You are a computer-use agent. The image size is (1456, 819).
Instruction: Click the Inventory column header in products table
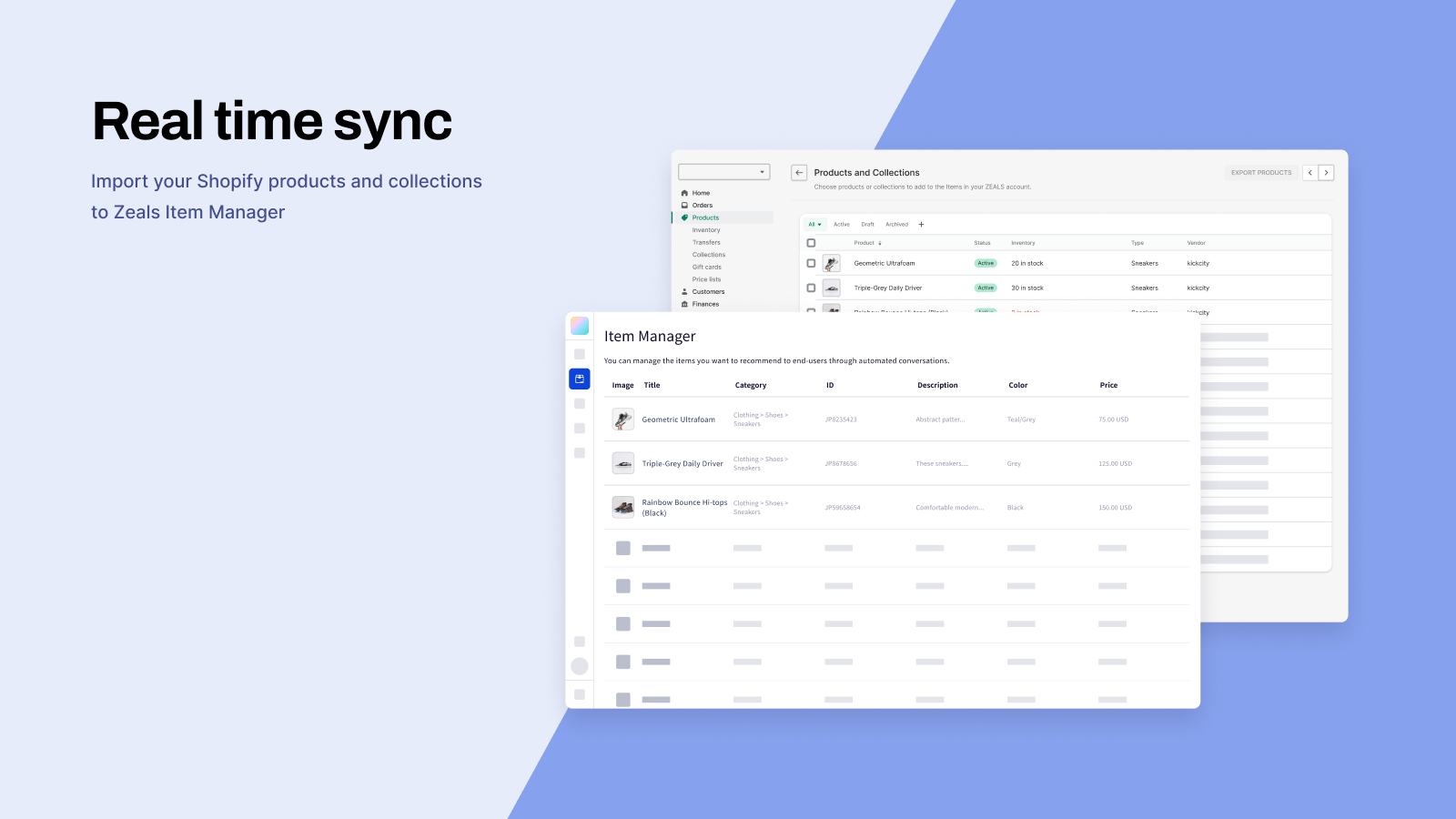click(x=1023, y=243)
